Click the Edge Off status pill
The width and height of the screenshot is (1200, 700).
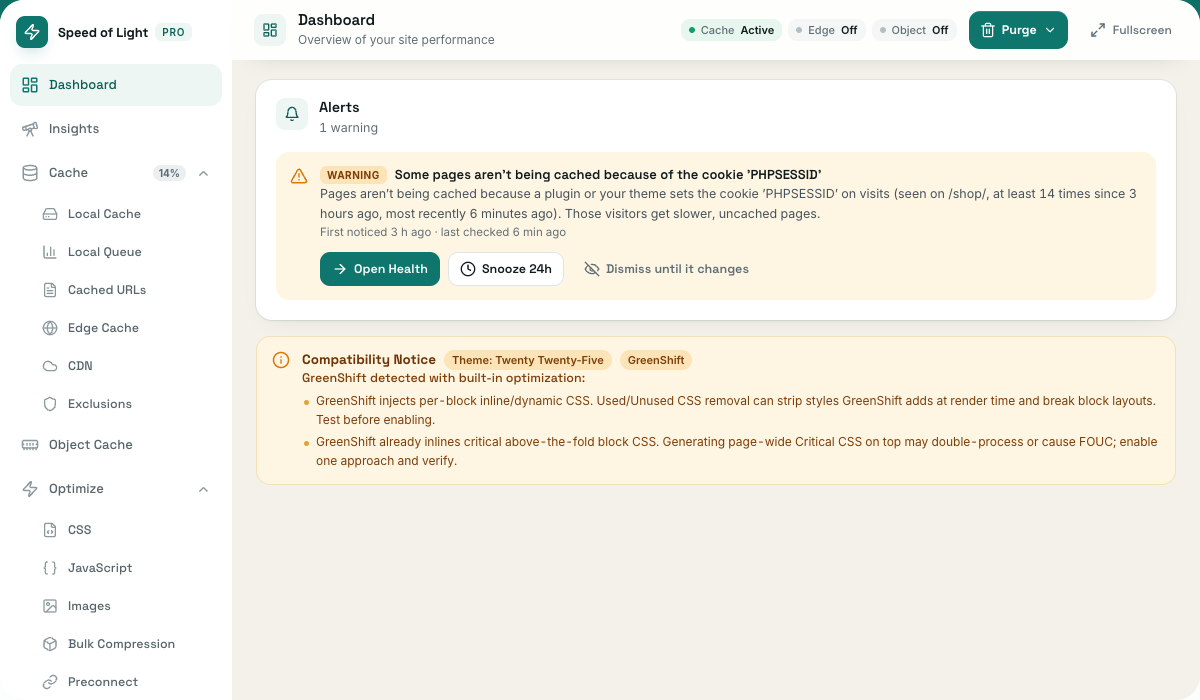coord(827,30)
